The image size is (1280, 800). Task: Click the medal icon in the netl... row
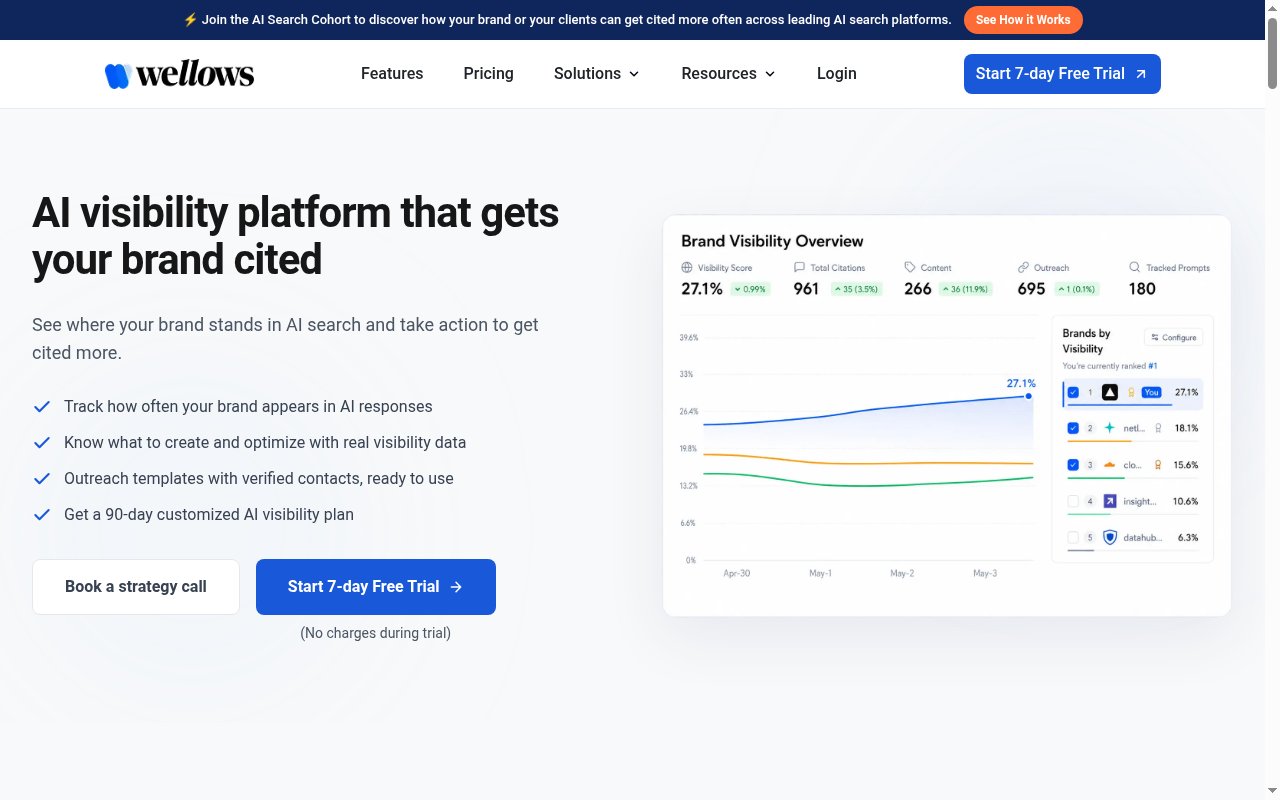tap(1158, 428)
